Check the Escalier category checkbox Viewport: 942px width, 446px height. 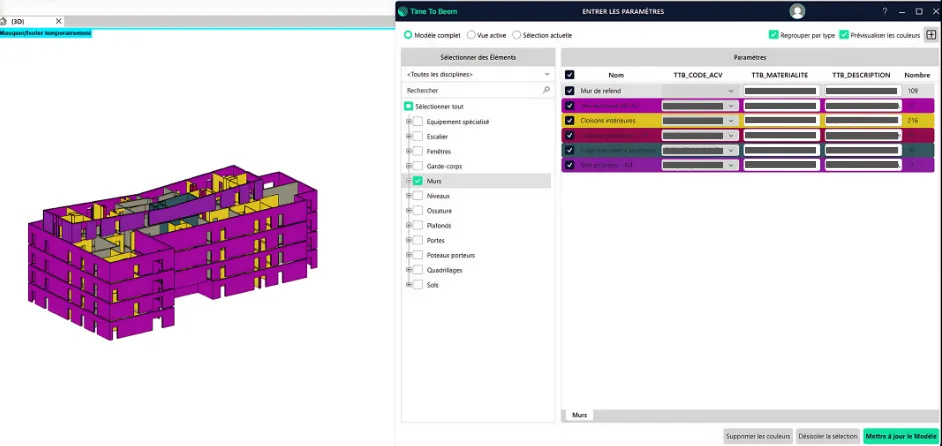click(x=418, y=136)
